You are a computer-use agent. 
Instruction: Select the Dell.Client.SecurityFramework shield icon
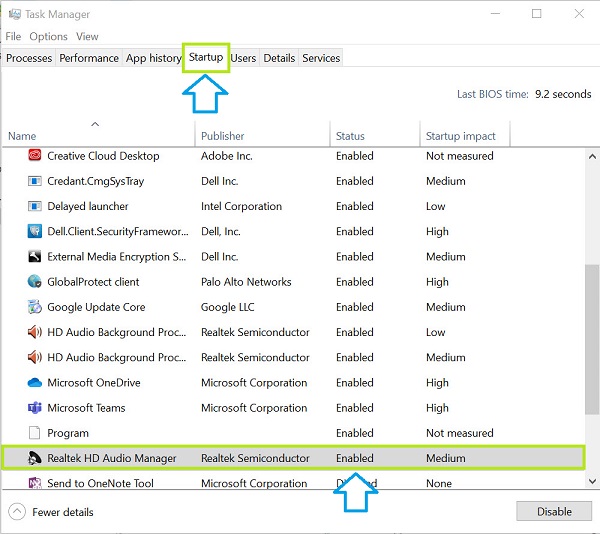pos(35,232)
